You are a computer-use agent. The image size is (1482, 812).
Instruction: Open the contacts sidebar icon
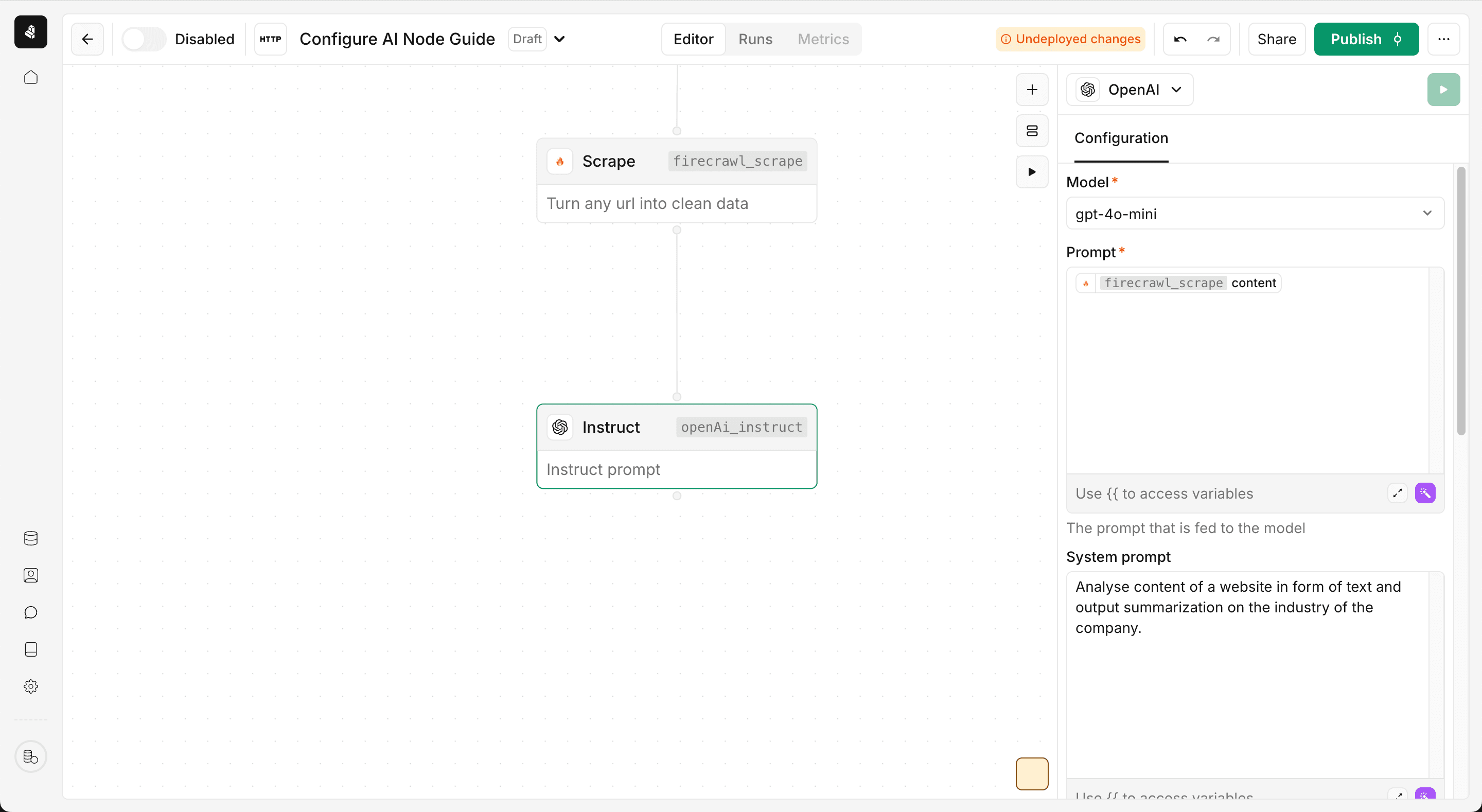pos(30,575)
